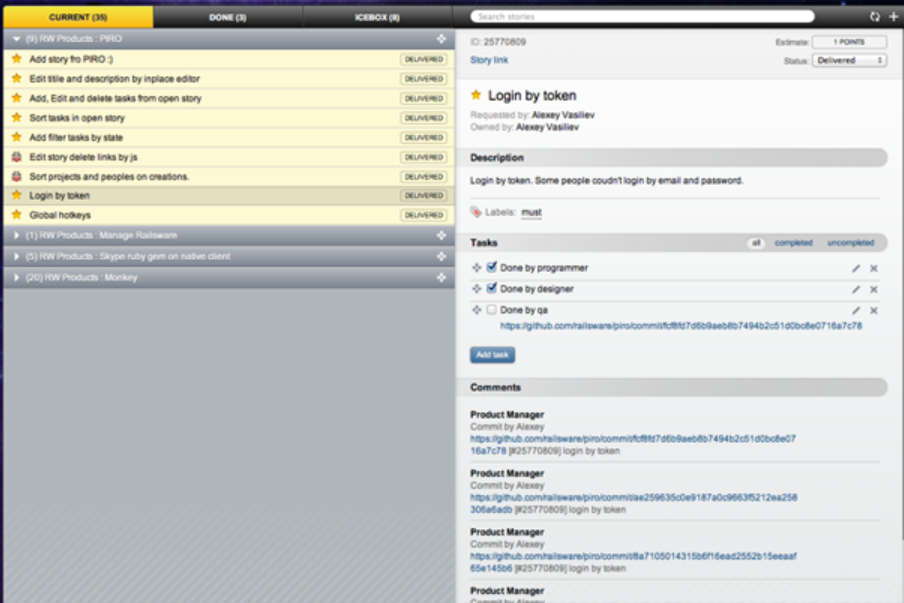Expand RW Products : Manage Railsware group
904x603 pixels.
click(x=16, y=235)
